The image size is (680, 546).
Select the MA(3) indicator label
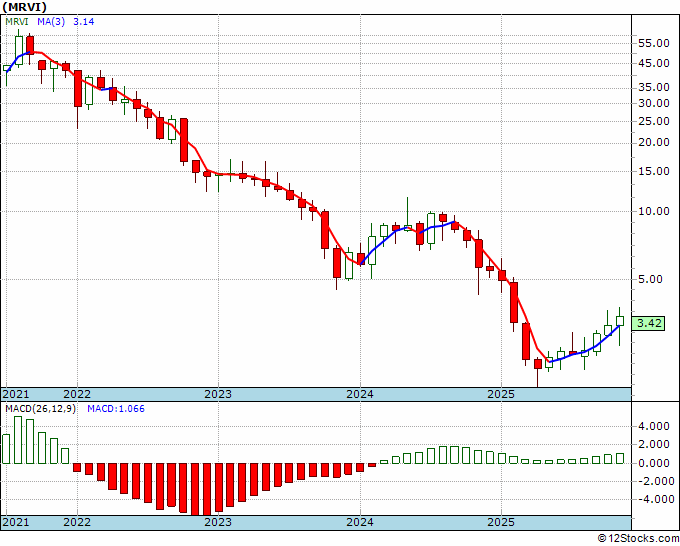51,21
